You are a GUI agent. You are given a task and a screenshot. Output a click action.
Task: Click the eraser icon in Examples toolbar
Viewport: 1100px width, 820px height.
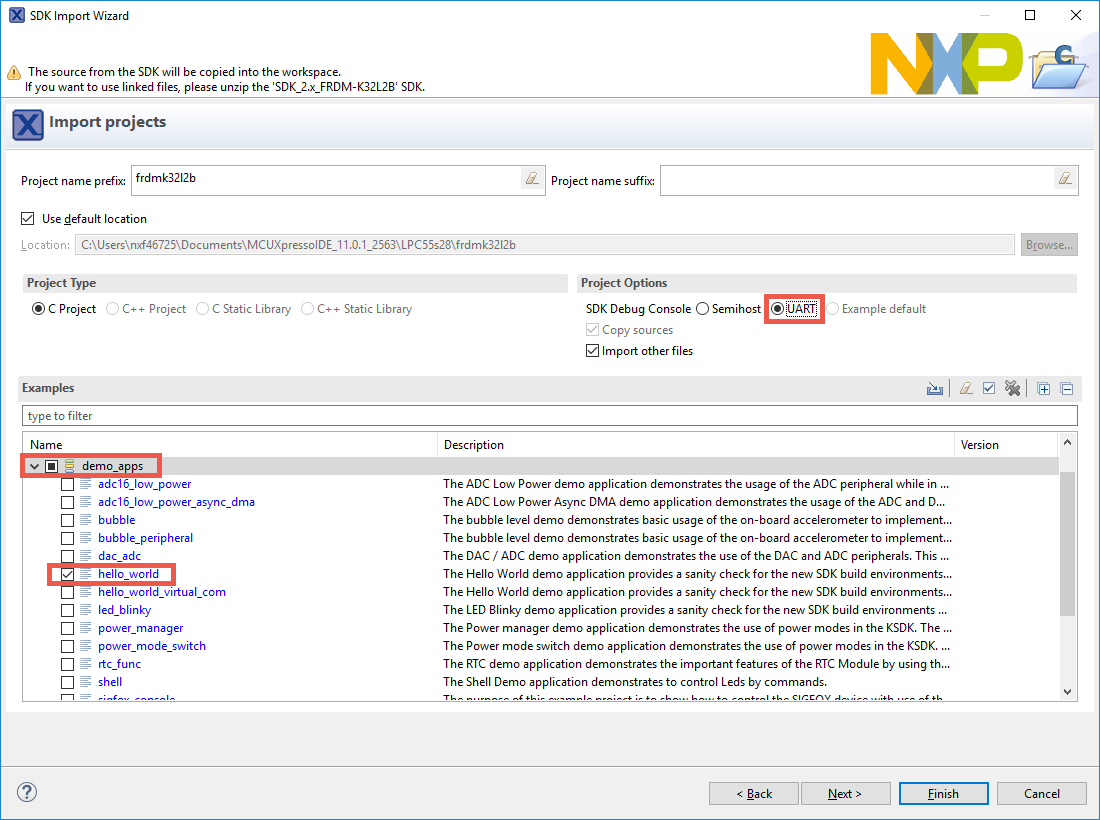966,389
